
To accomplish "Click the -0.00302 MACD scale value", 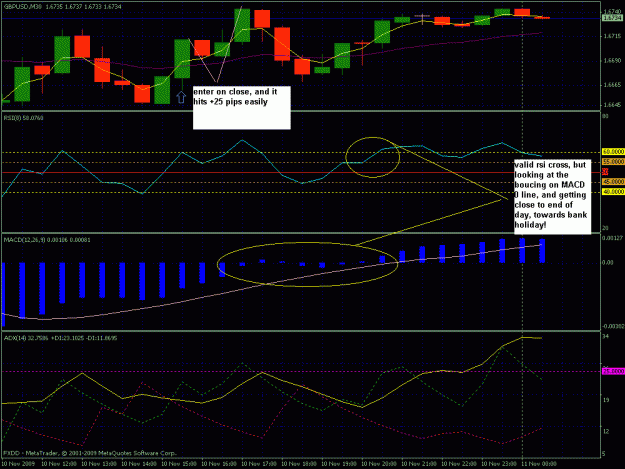I will click(x=614, y=326).
